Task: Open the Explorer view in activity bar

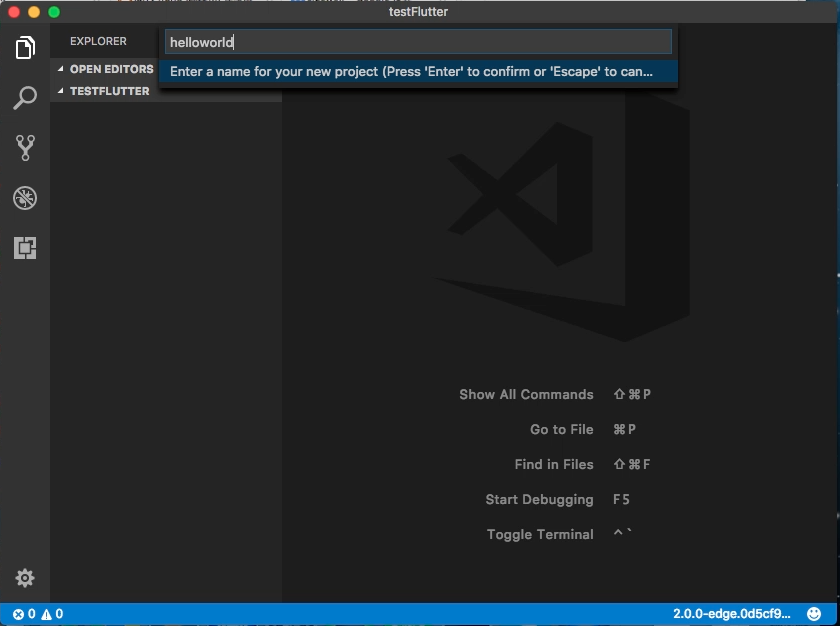Action: click(x=25, y=48)
